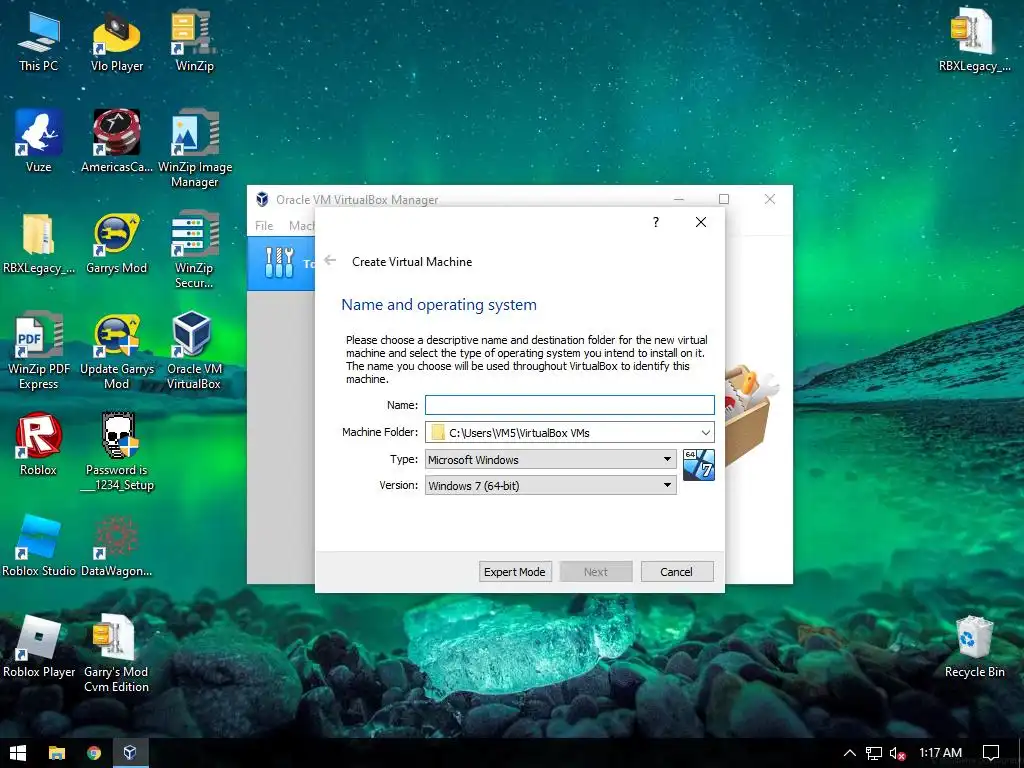Click the help question mark in the dialog
This screenshot has width=1024, height=768.
click(656, 222)
